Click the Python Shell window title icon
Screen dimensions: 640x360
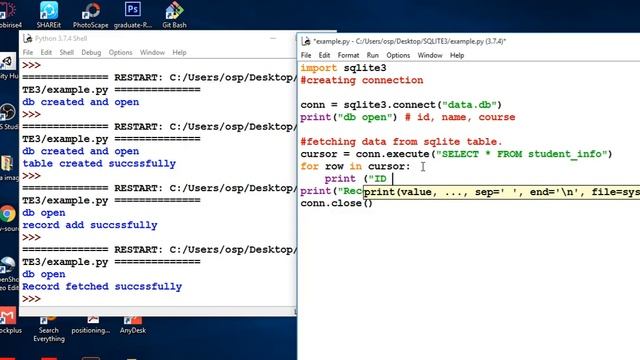[28, 38]
